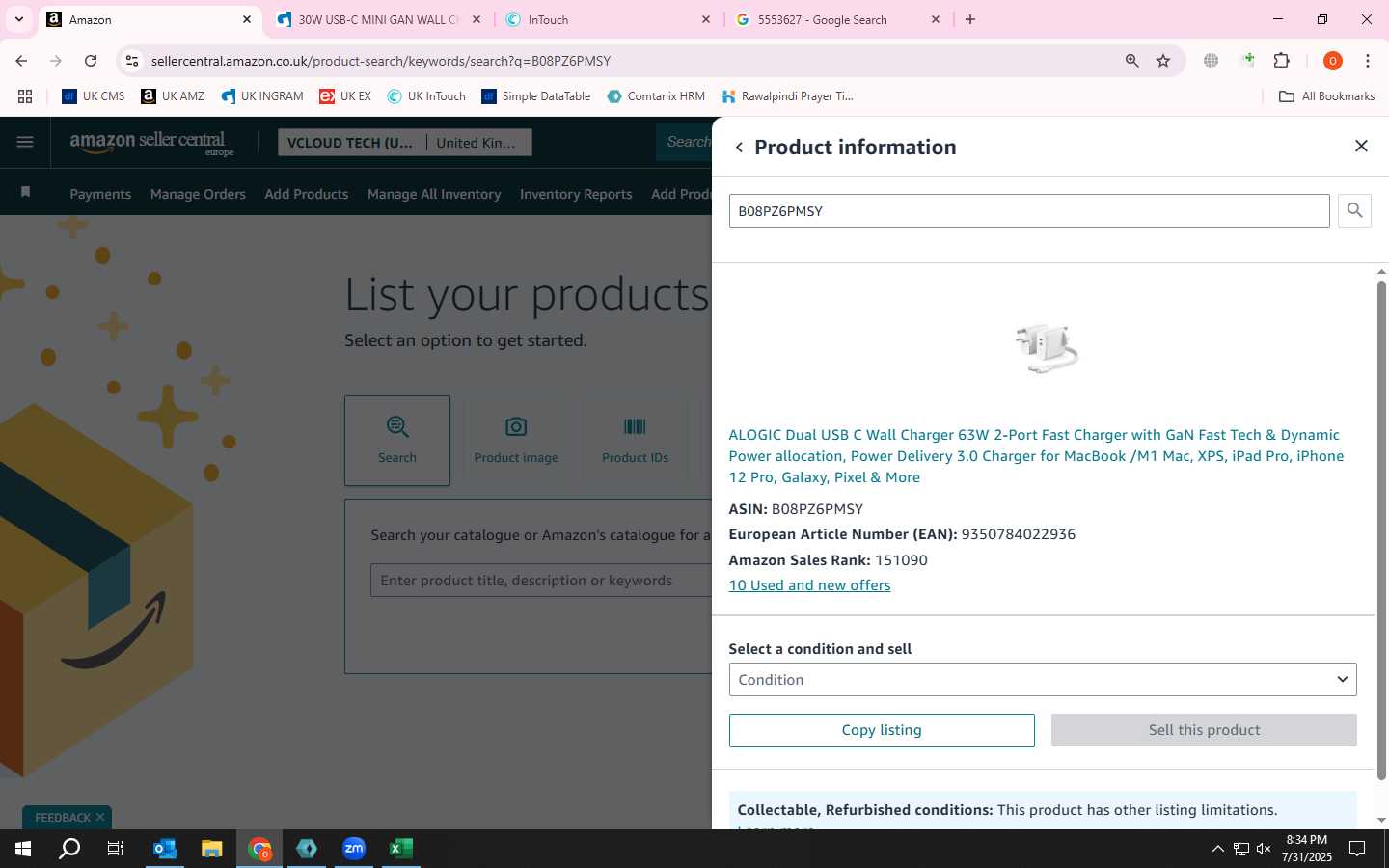Open the UK InTouch bookmark
This screenshot has width=1389, height=868.
coord(426,96)
